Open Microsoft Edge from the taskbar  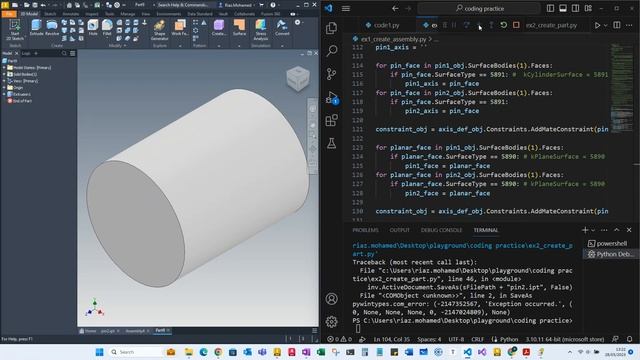point(203,352)
